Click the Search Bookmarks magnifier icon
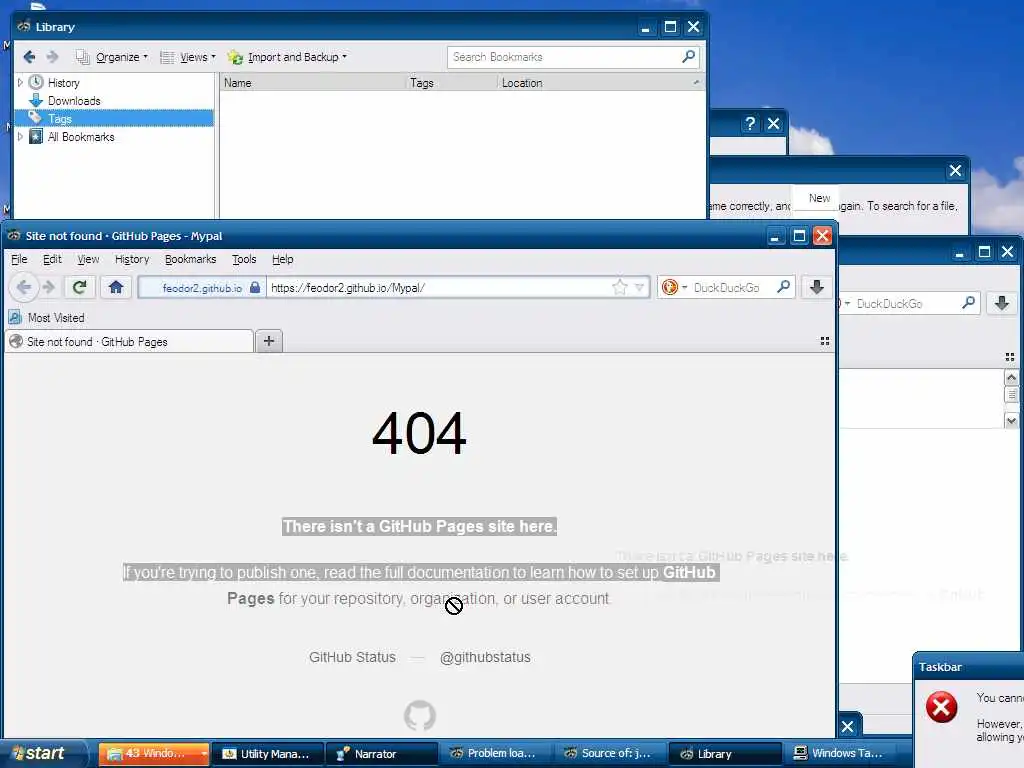1024x768 pixels. 688,57
